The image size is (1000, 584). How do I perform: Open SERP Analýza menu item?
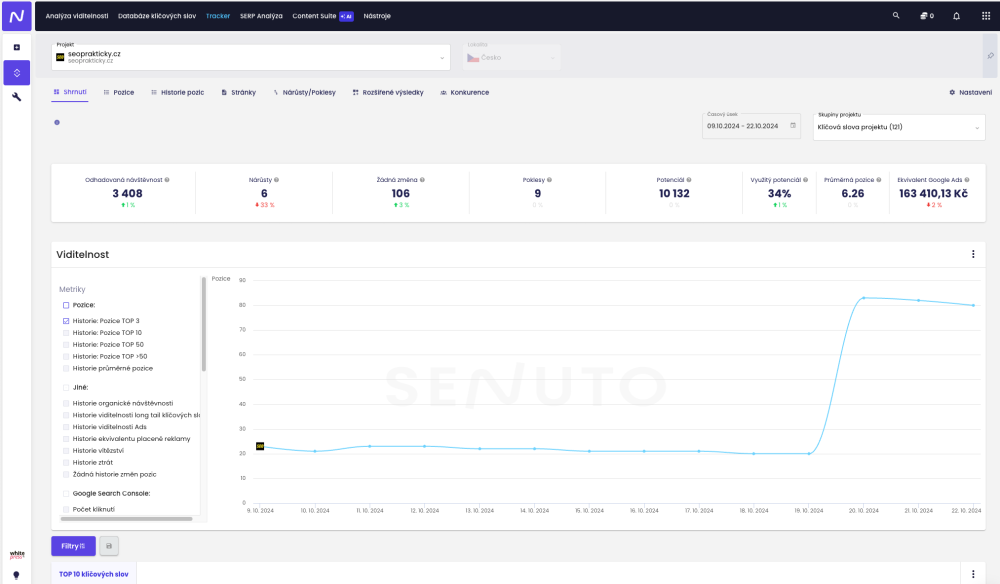click(x=261, y=16)
